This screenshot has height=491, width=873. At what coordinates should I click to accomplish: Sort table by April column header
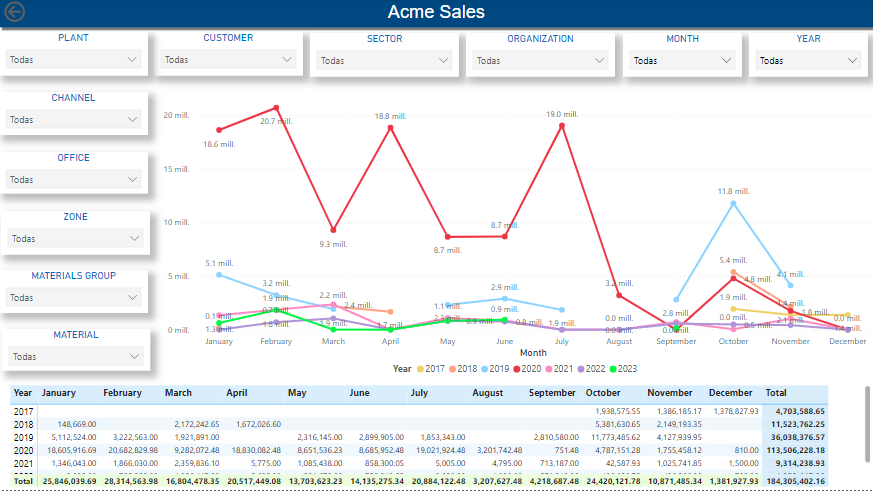click(x=237, y=393)
